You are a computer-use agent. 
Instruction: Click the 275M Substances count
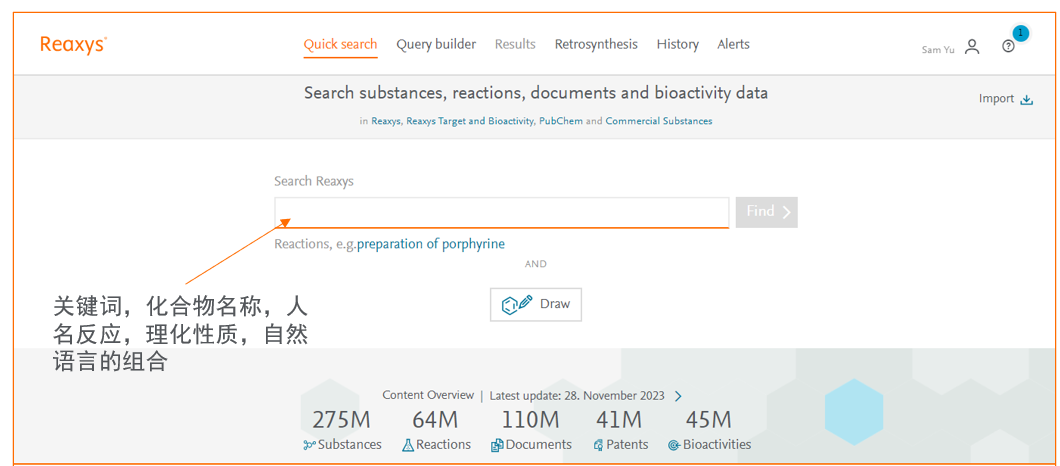point(341,420)
